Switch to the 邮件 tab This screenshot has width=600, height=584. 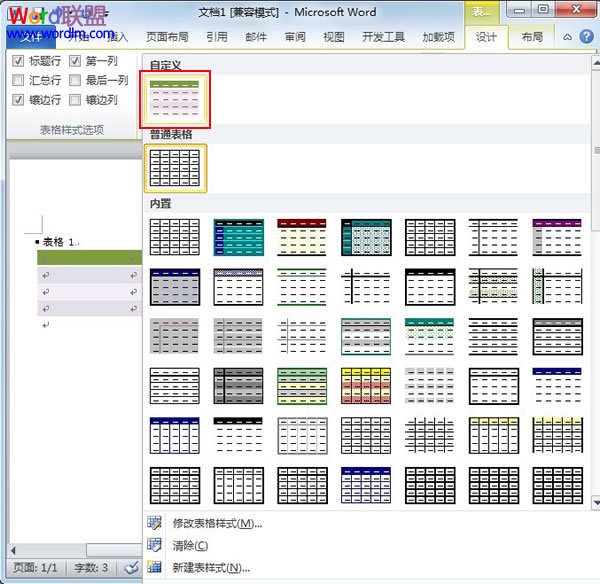click(x=256, y=37)
